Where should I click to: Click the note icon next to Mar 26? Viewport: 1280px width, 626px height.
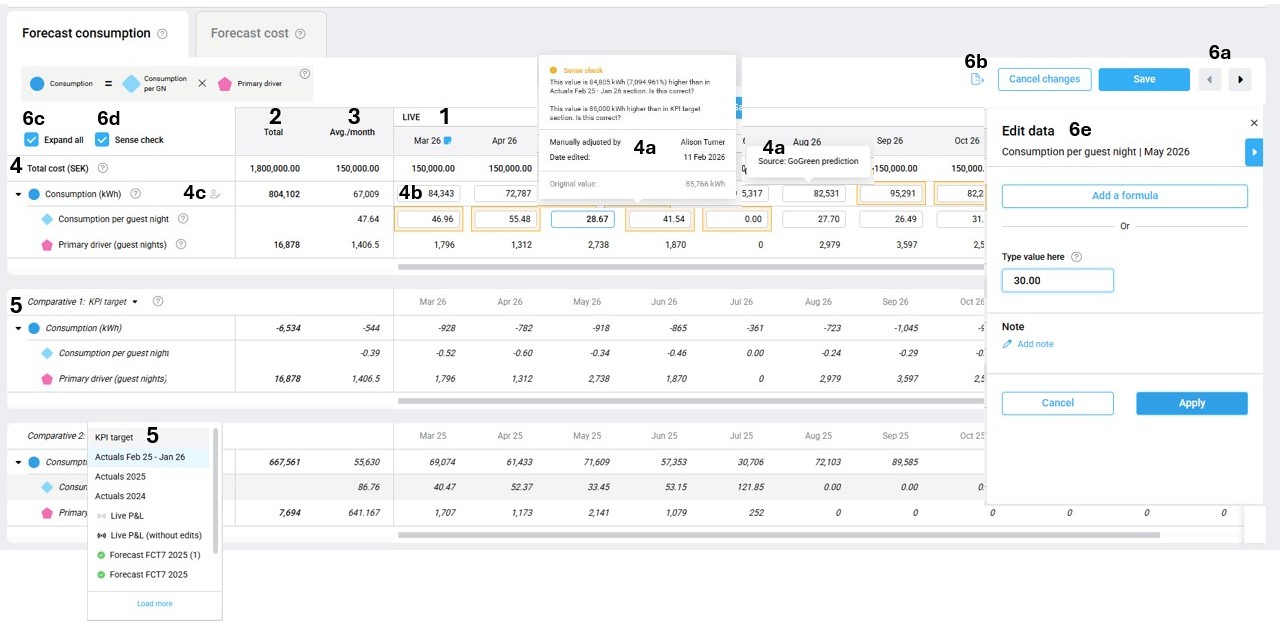[449, 141]
